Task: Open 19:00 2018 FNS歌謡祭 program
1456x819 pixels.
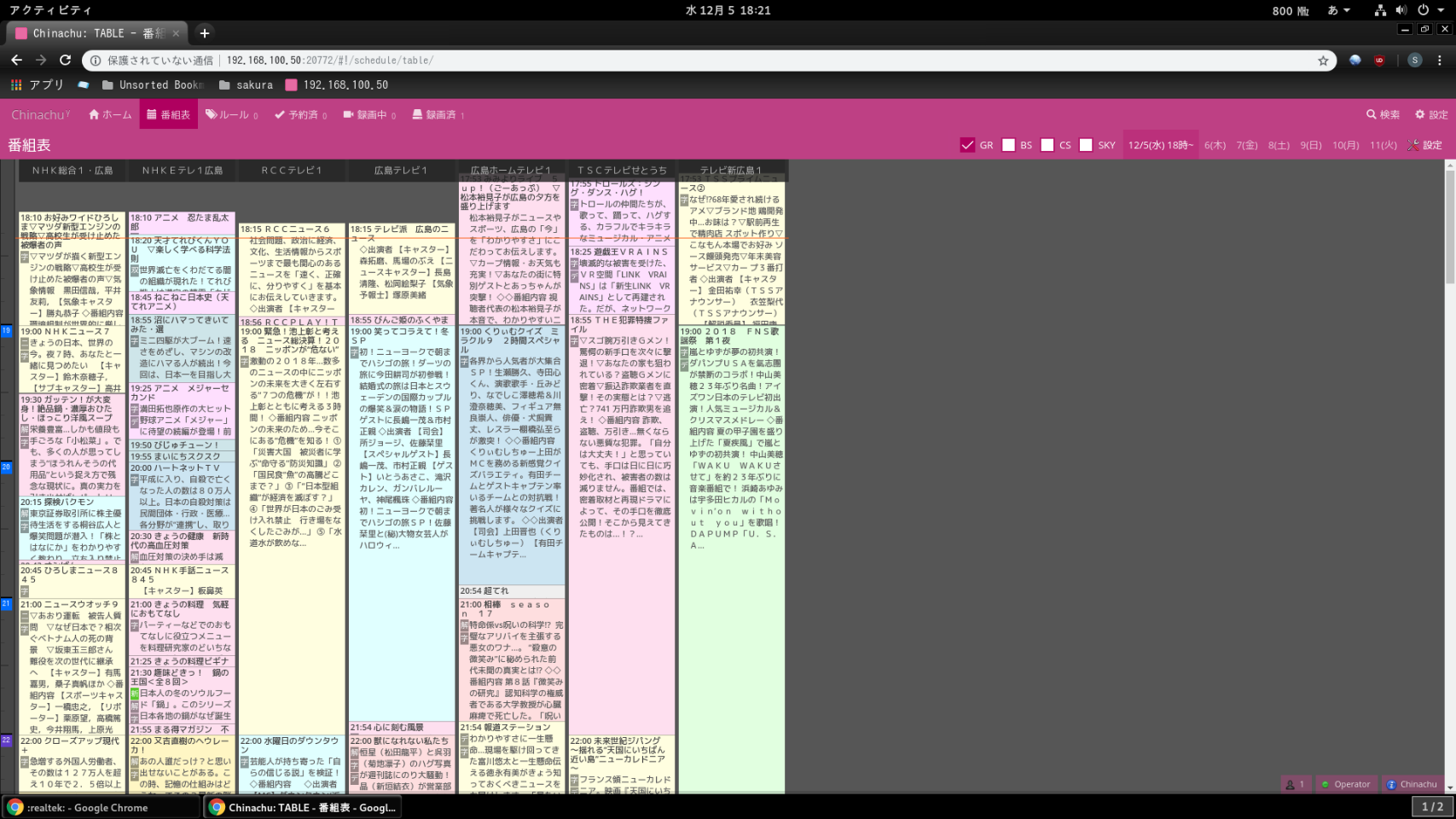Action: click(732, 560)
